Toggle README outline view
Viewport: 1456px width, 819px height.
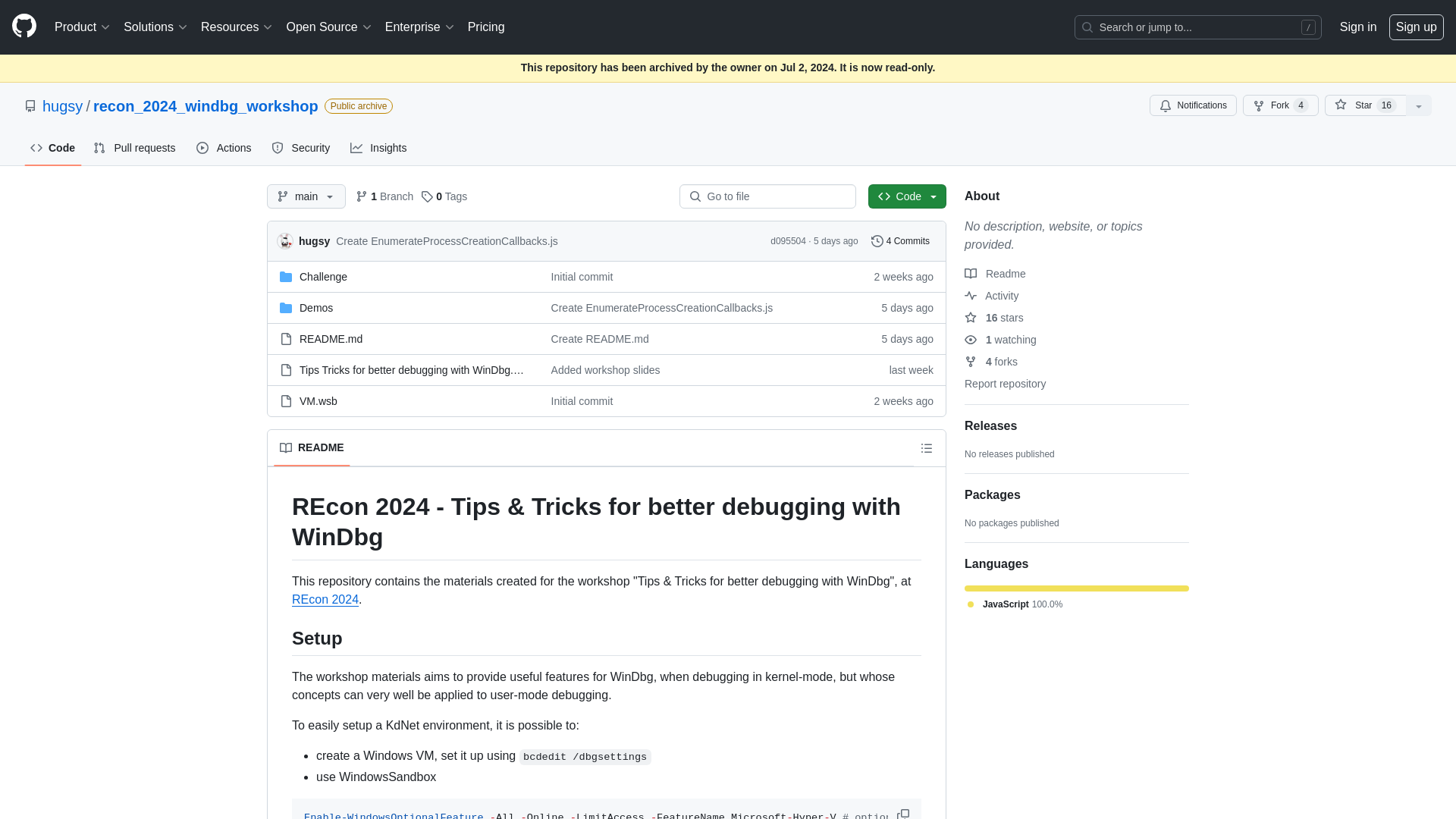coord(926,448)
